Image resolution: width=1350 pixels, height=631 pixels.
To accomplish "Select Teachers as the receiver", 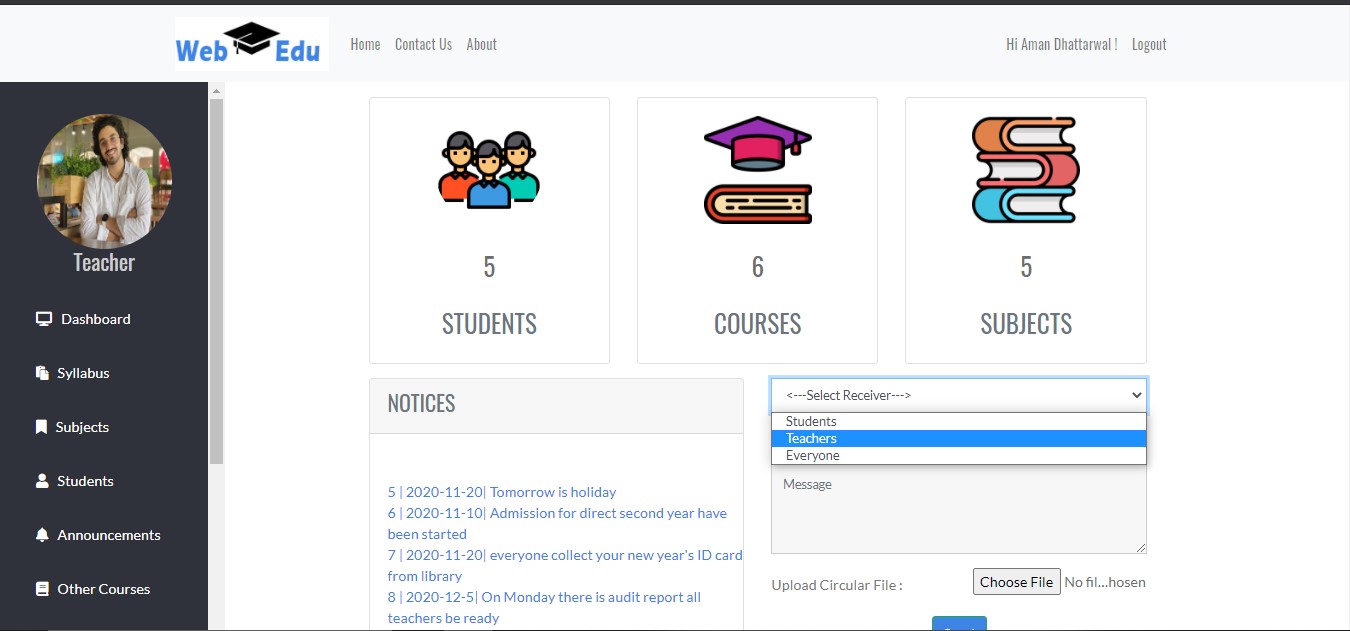I will (811, 438).
